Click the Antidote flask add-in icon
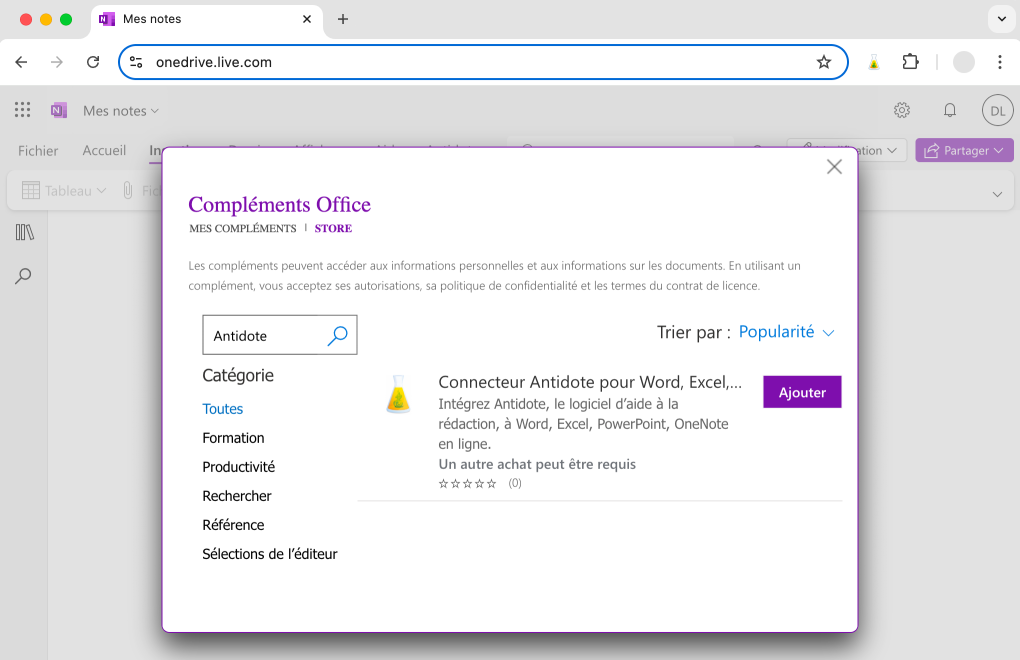 pyautogui.click(x=398, y=394)
